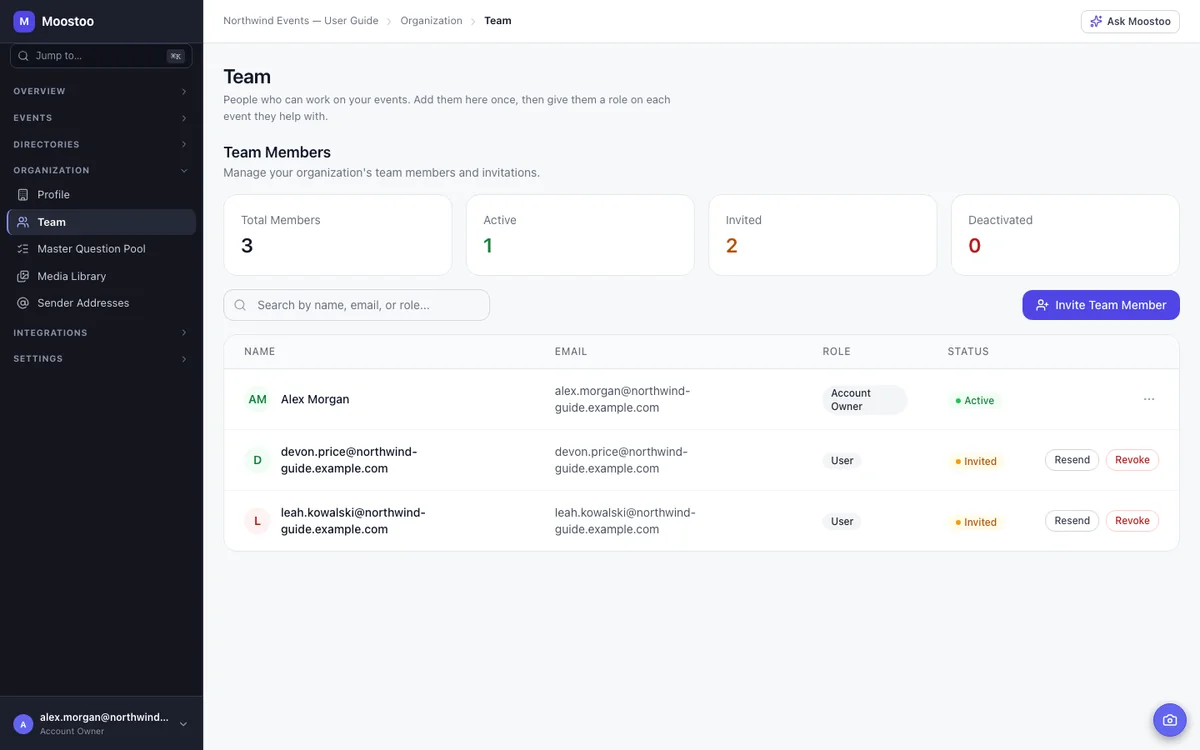Expand the Events sidebar section
The width and height of the screenshot is (1200, 750).
101,118
